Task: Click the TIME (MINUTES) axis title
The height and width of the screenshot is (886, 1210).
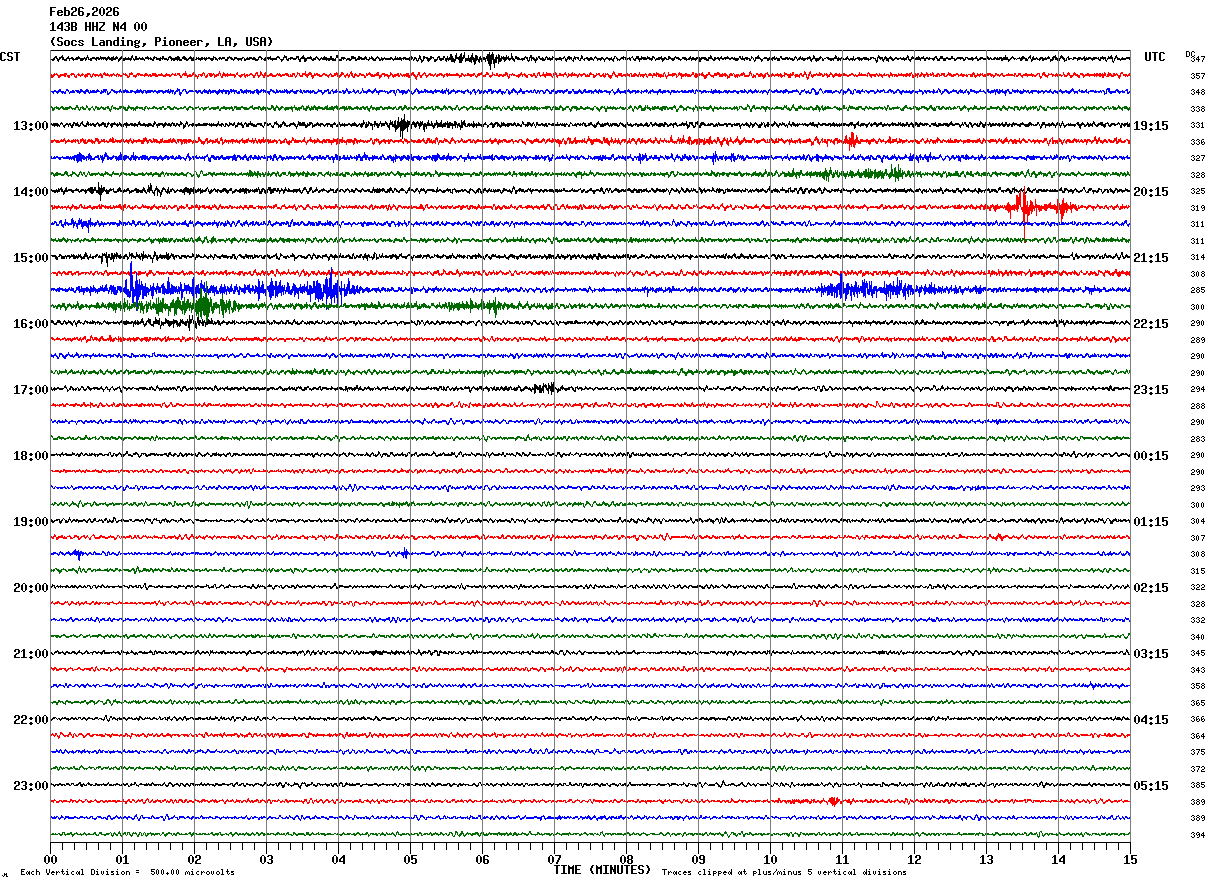Action: [602, 870]
